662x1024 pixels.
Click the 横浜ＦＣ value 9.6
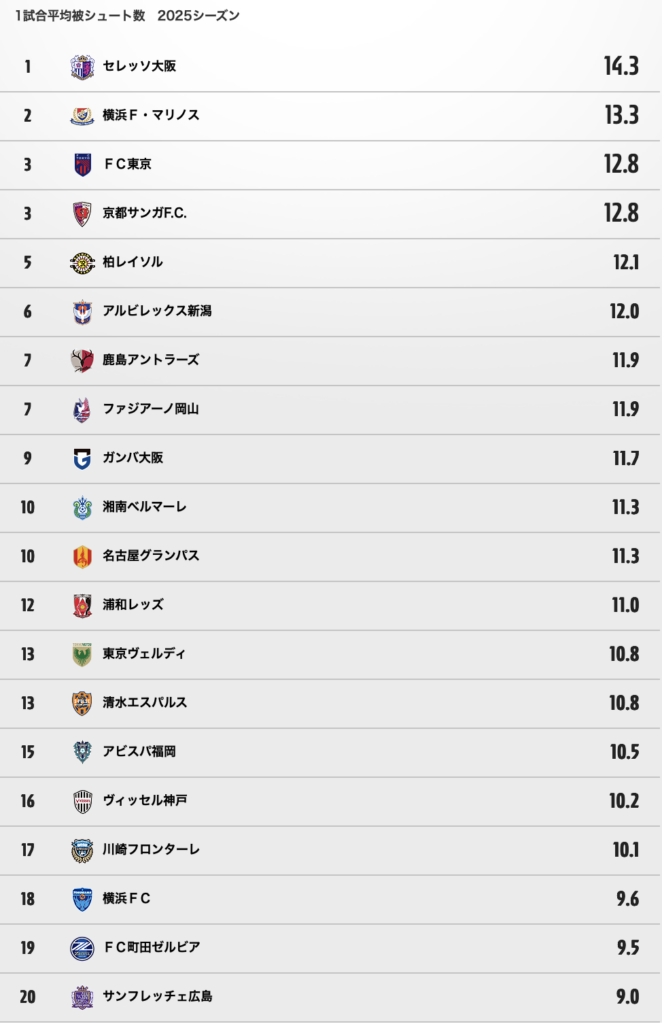627,899
